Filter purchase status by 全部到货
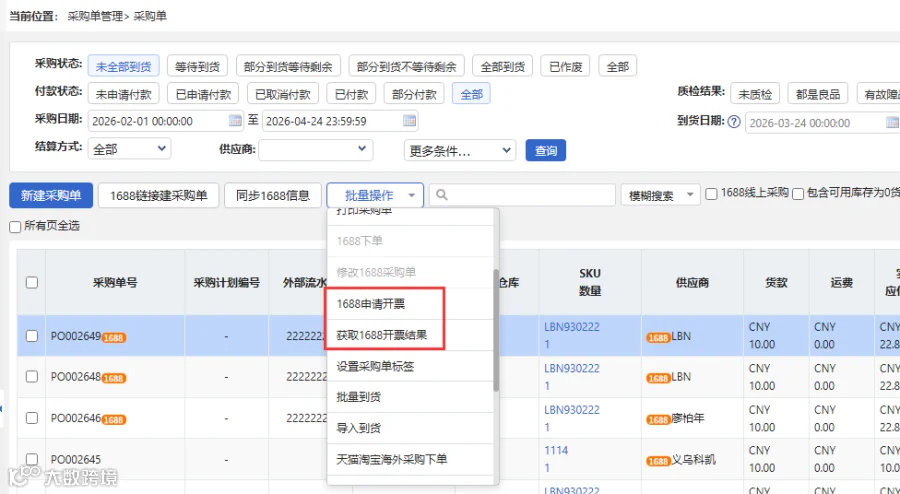 point(503,66)
